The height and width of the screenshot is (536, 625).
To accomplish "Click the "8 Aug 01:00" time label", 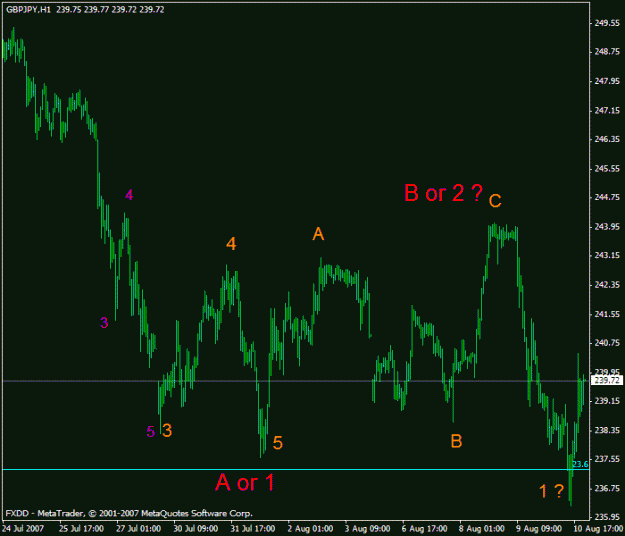I will point(482,529).
